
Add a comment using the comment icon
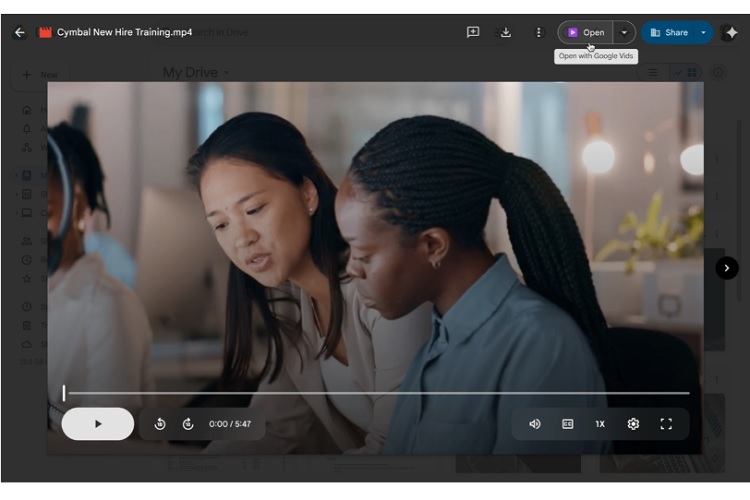(x=473, y=32)
